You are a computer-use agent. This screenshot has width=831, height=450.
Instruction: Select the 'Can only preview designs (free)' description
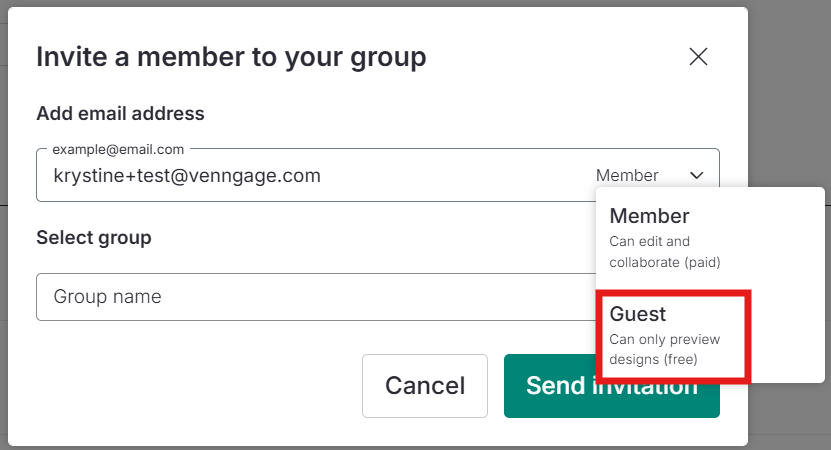click(665, 349)
